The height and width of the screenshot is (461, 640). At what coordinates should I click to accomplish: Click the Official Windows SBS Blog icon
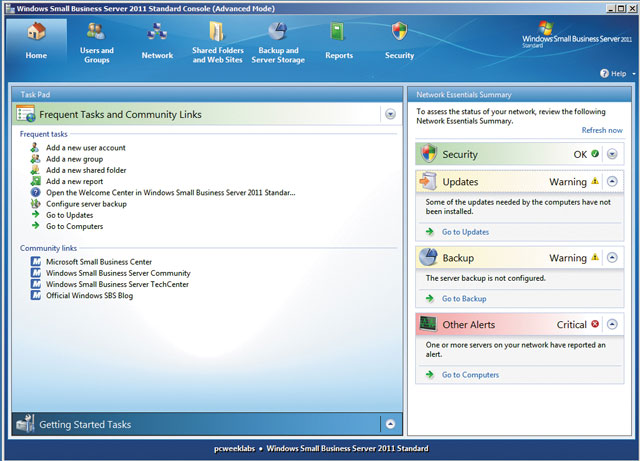pos(36,295)
